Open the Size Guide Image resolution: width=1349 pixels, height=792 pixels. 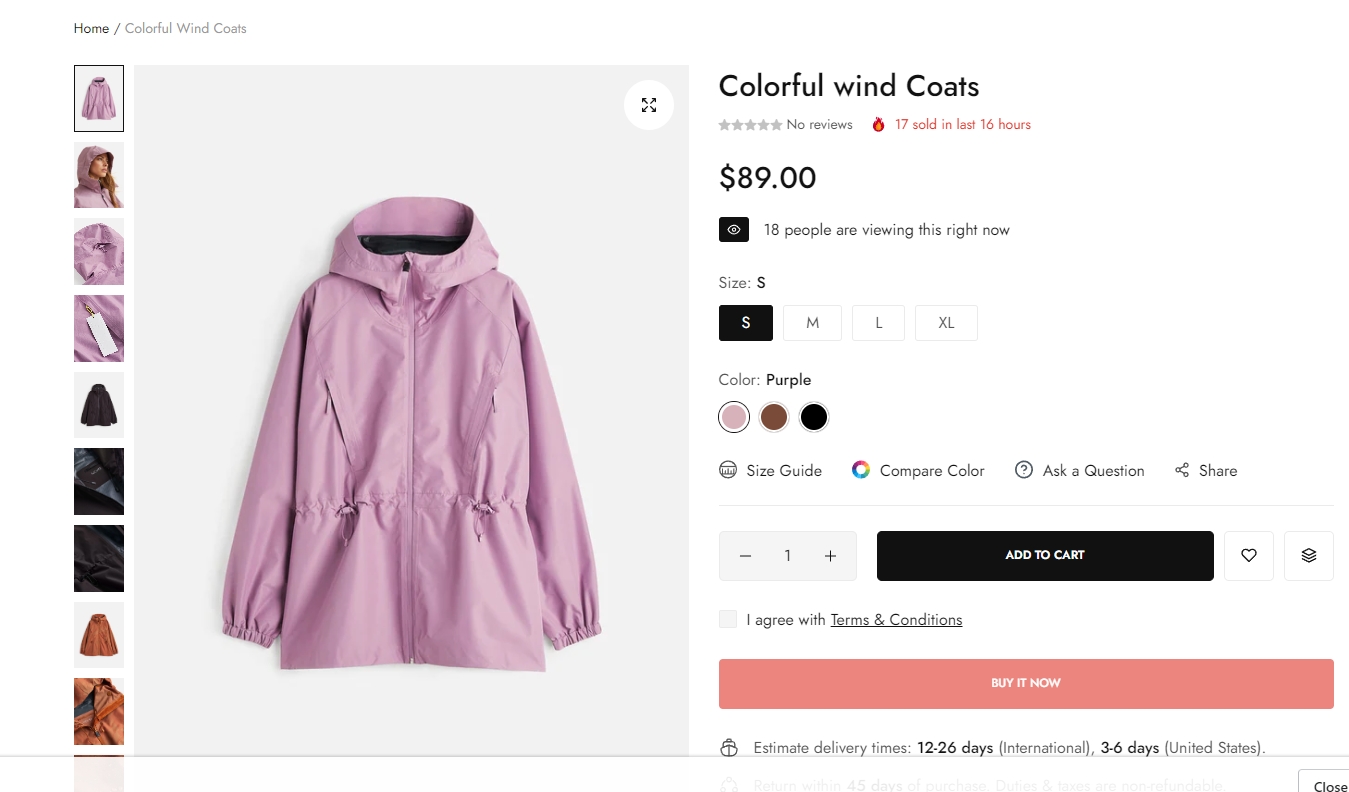click(x=771, y=470)
